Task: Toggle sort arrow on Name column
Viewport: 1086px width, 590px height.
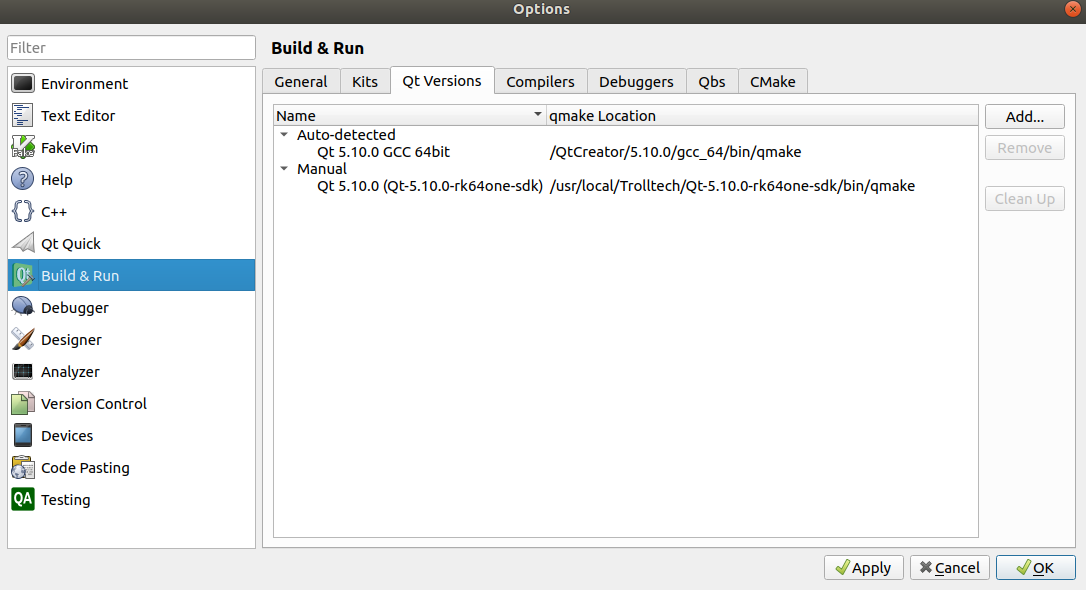Action: tap(537, 114)
